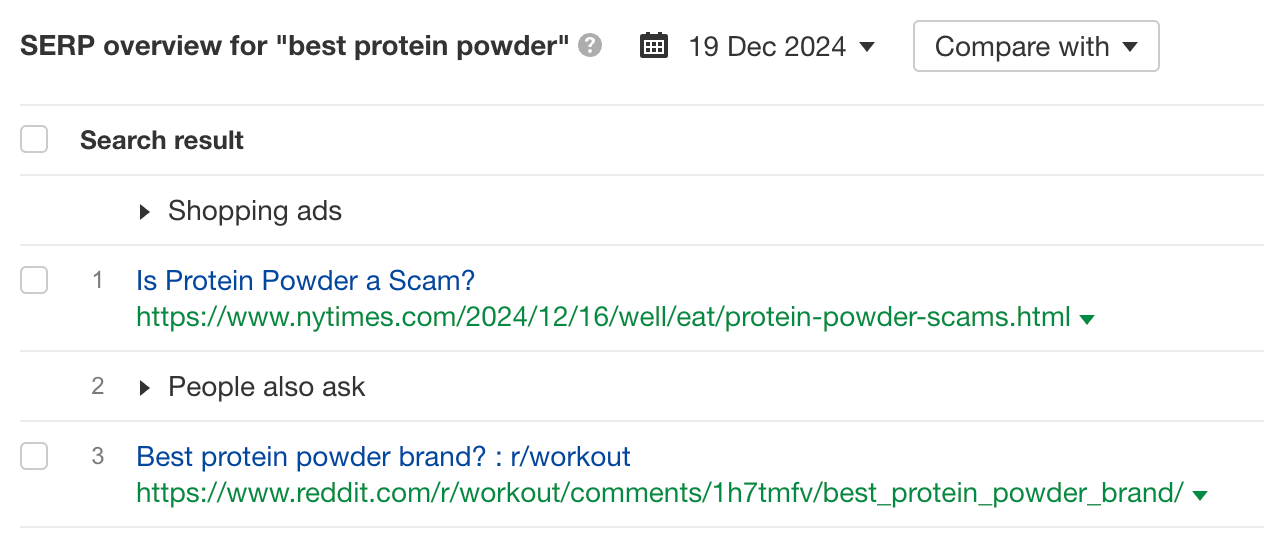The width and height of the screenshot is (1264, 538).
Task: Open the dropdown arrow after the reddit URL
Action: 1201,495
